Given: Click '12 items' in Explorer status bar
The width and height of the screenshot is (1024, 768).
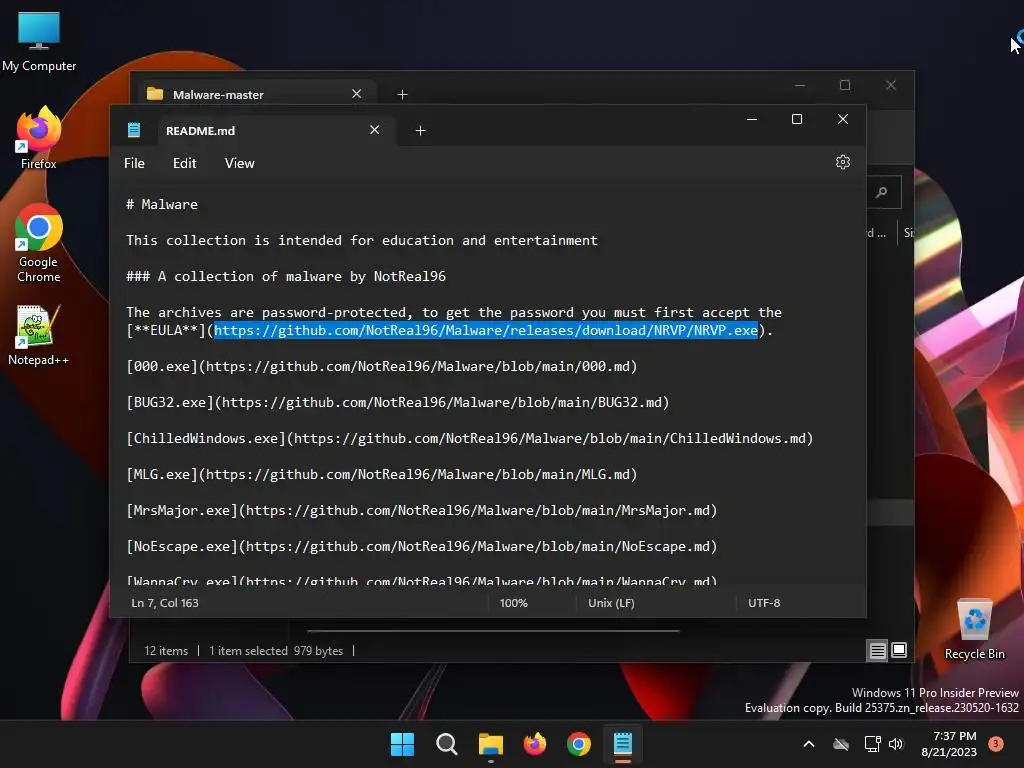Looking at the screenshot, I should [166, 650].
